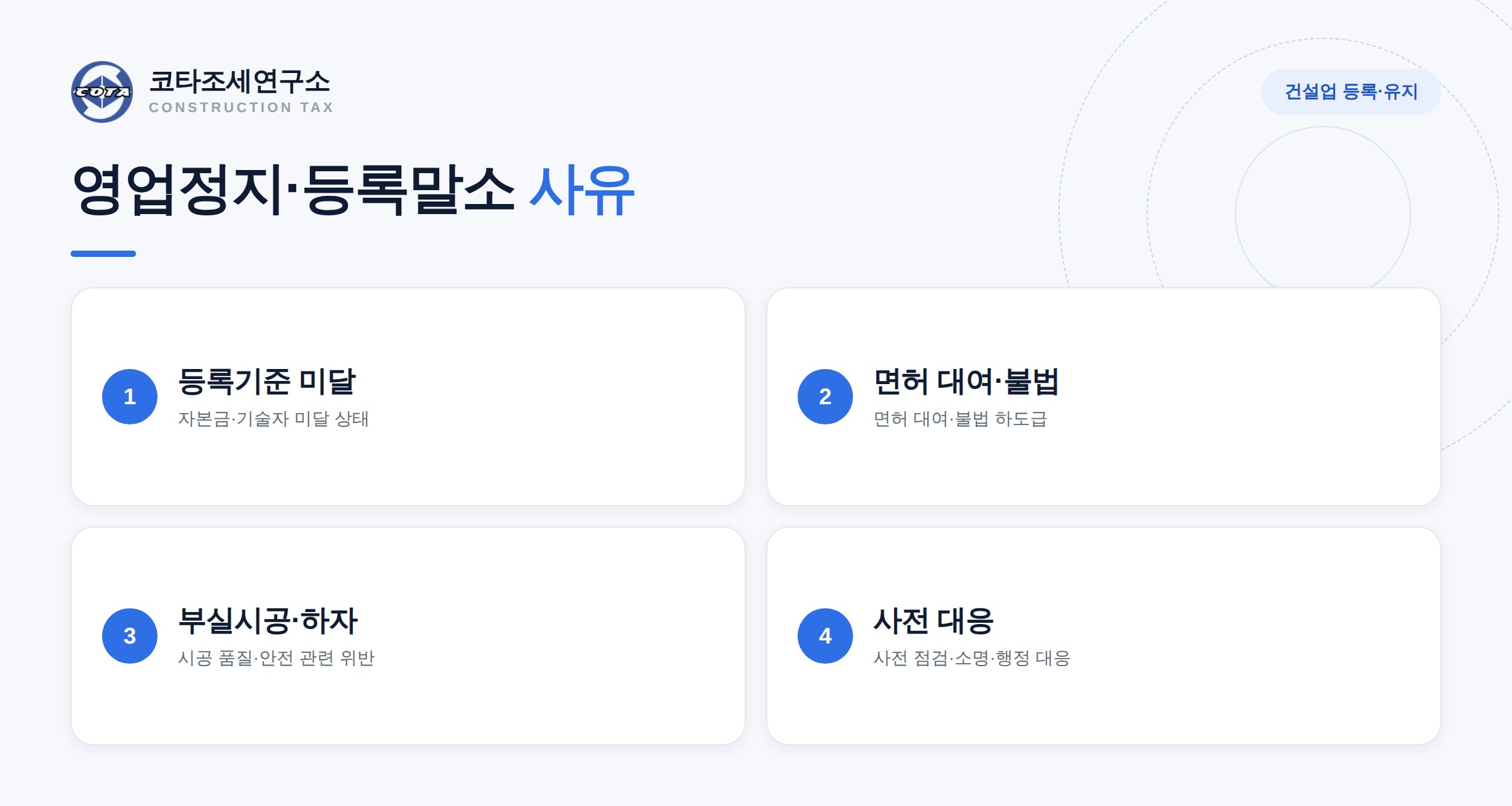Click the 영업정지·등록말소 main title

(x=294, y=190)
